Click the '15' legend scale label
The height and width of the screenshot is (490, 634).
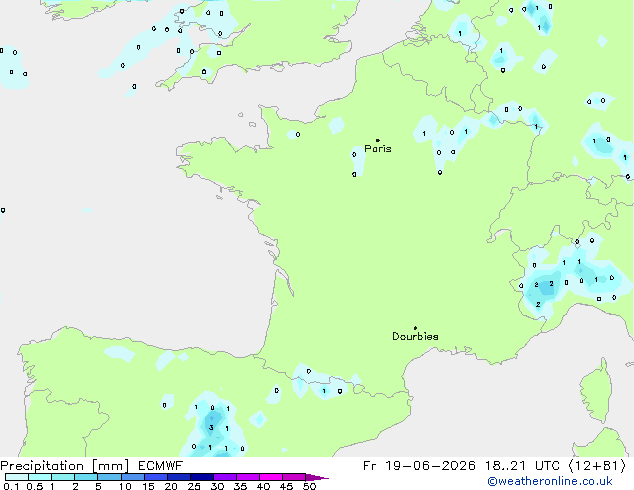click(x=148, y=486)
